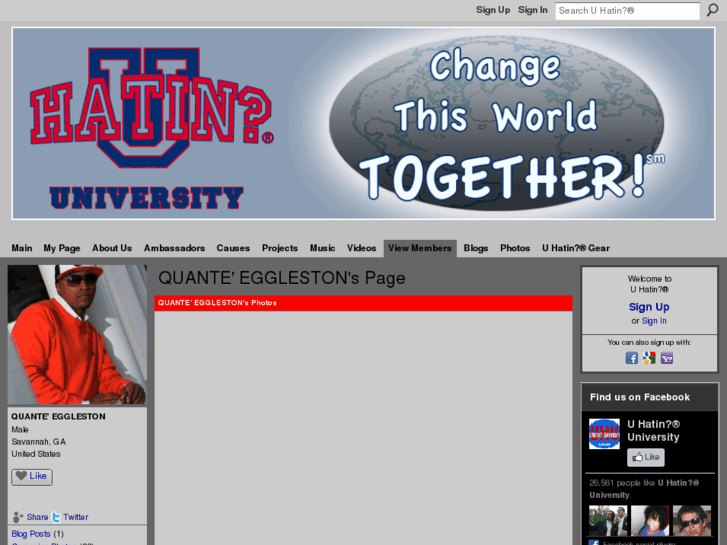Click the Find us on Facebook header
727x545 pixels.
point(640,397)
